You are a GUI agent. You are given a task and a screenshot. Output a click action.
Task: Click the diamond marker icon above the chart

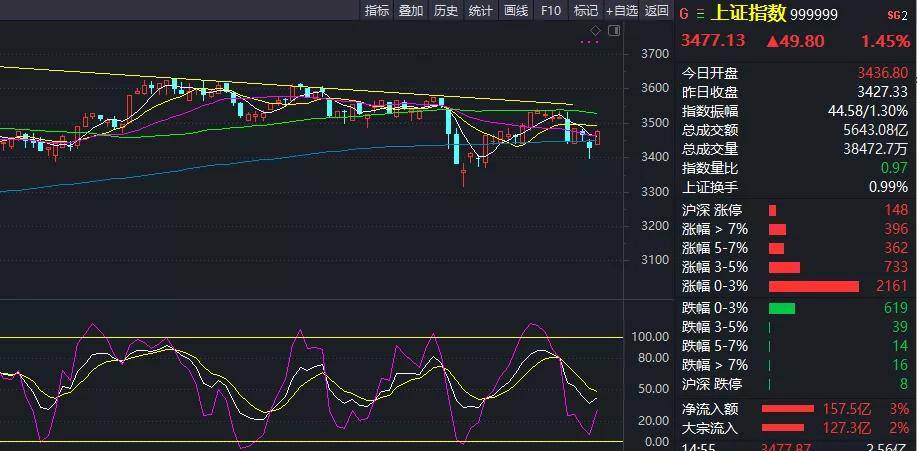pyautogui.click(x=596, y=31)
